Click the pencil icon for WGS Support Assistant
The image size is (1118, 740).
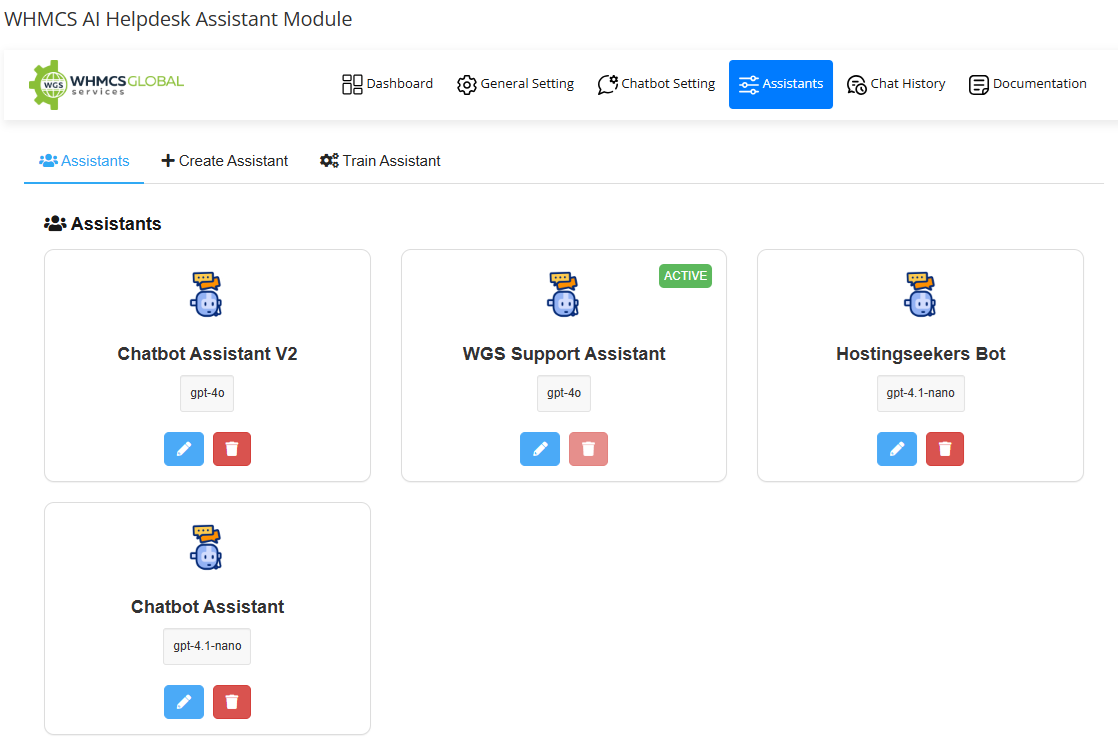[x=540, y=449]
